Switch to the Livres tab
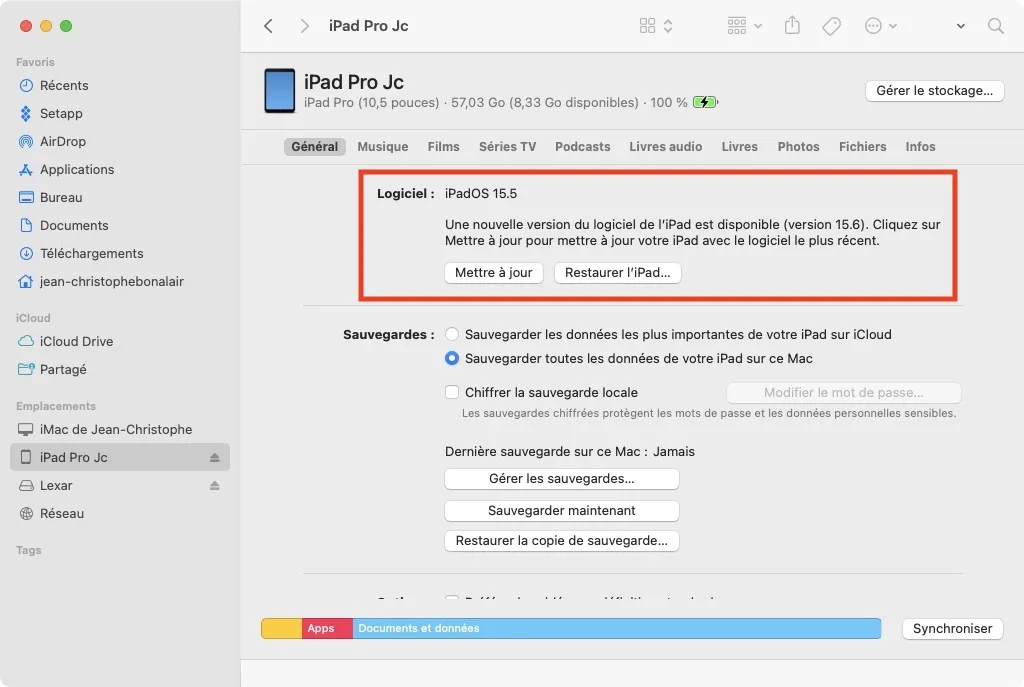The image size is (1024, 687). (x=739, y=147)
